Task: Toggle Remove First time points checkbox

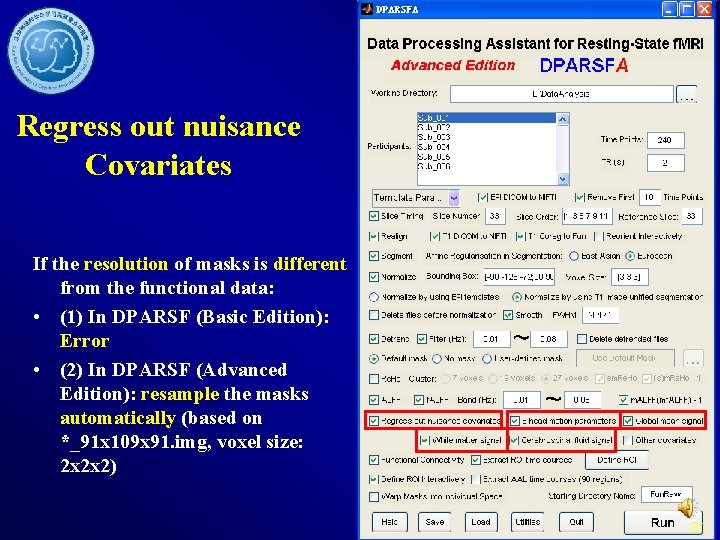Action: tap(579, 197)
